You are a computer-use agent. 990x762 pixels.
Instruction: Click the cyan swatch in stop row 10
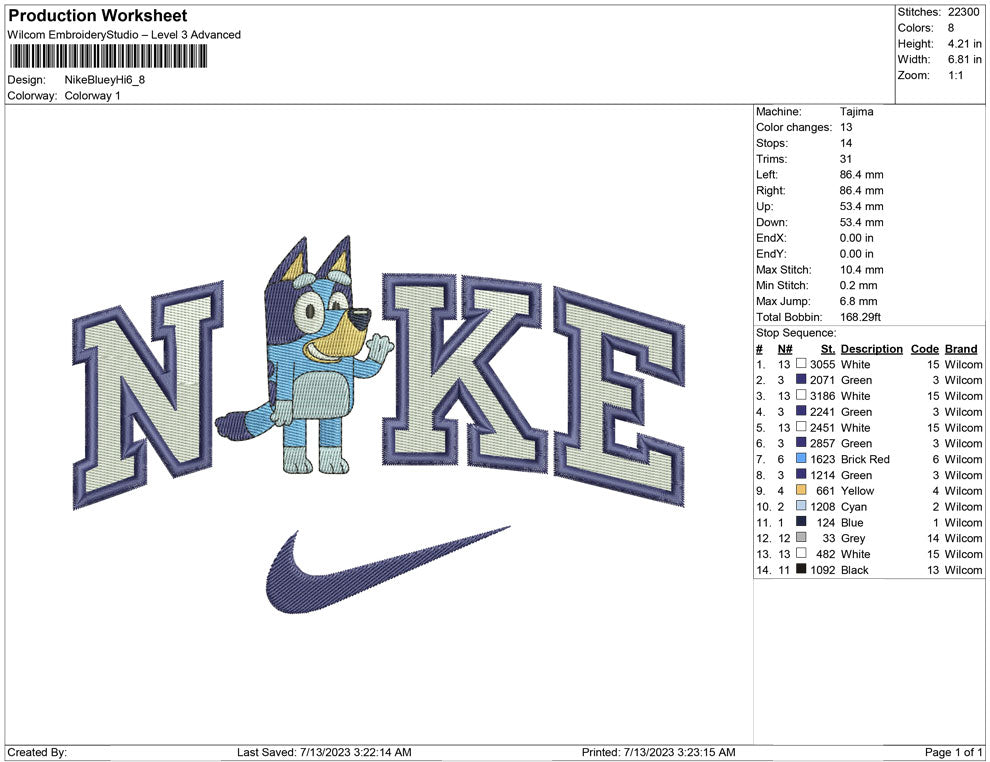click(x=801, y=506)
